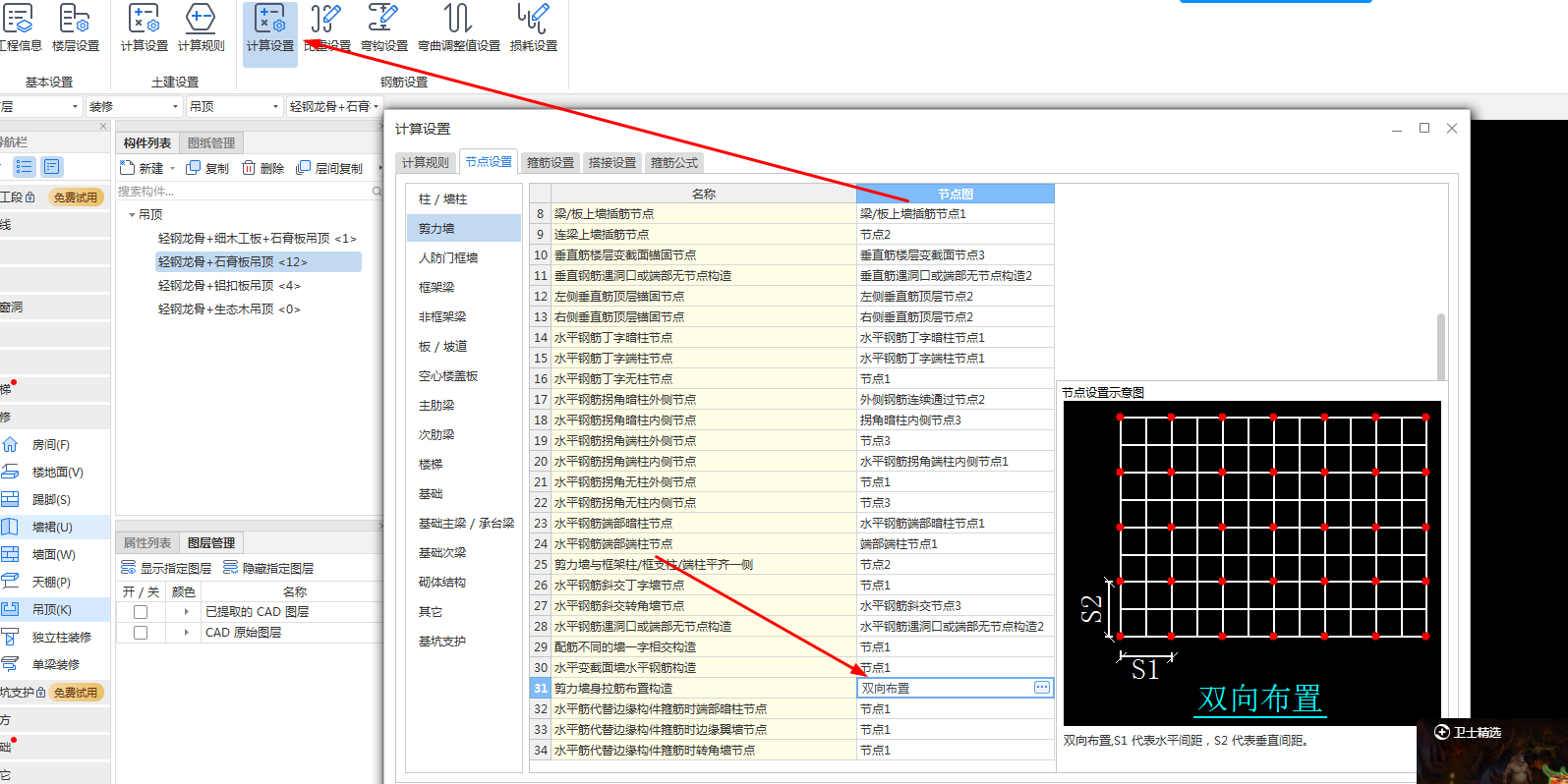Select 天棚(P) in navigation panel
This screenshot has width=1568, height=784.
coord(50,583)
